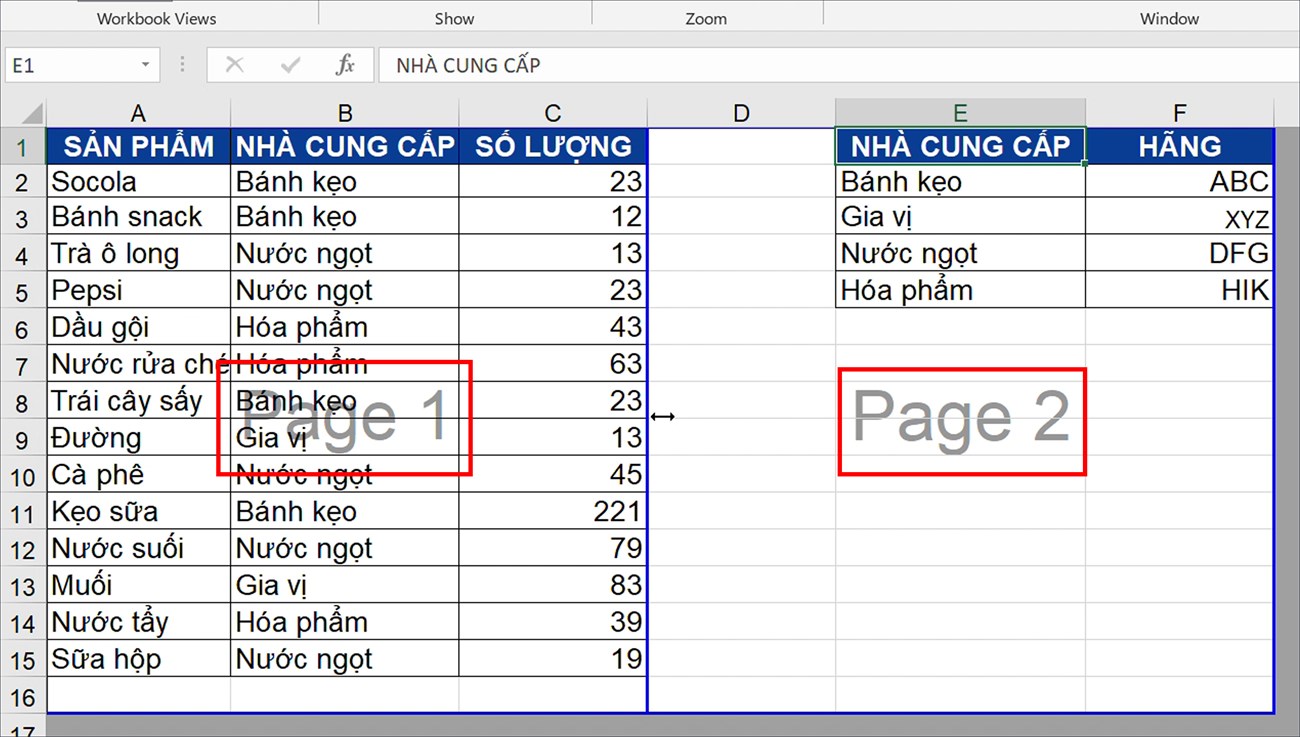Select the cell with ABC in column F
The image size is (1300, 737).
[1180, 181]
